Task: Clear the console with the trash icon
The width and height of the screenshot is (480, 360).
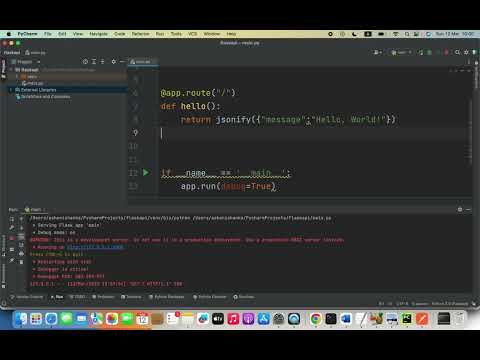Action: pyautogui.click(x=21, y=262)
